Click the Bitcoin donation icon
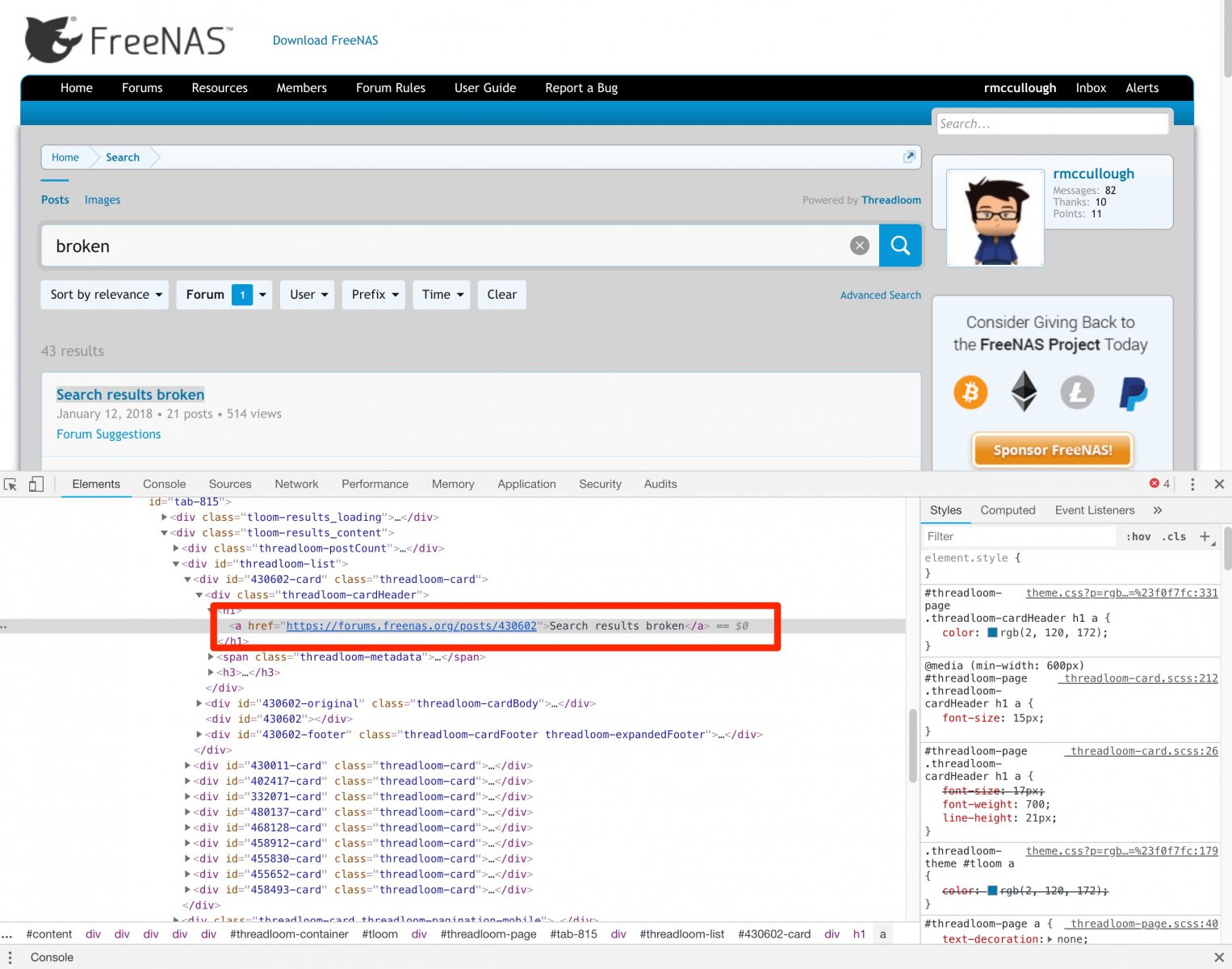The width and height of the screenshot is (1232, 969). point(970,392)
